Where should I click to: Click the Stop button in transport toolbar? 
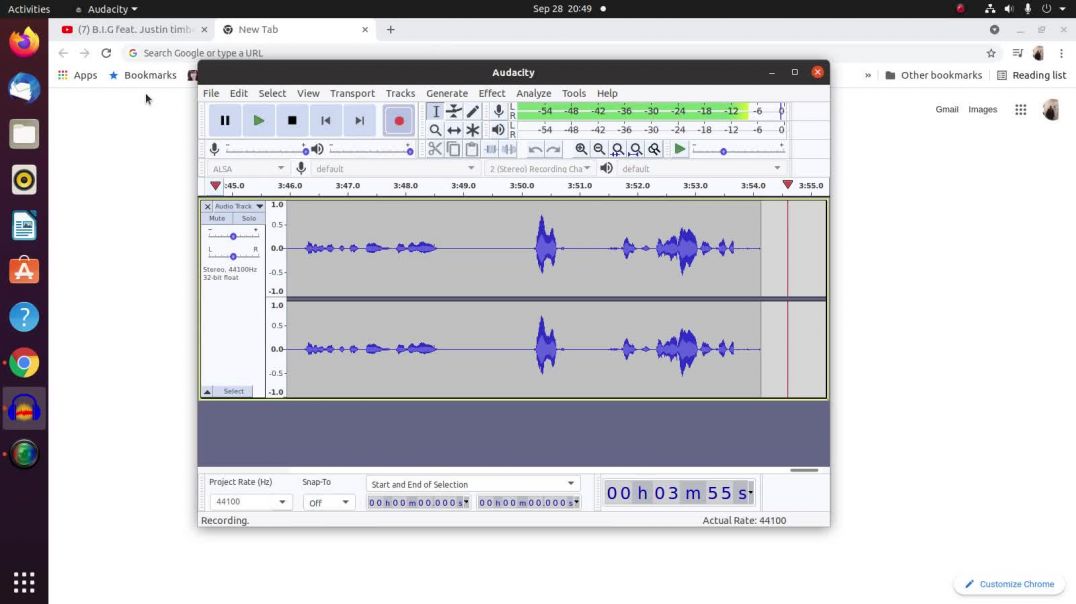click(292, 120)
